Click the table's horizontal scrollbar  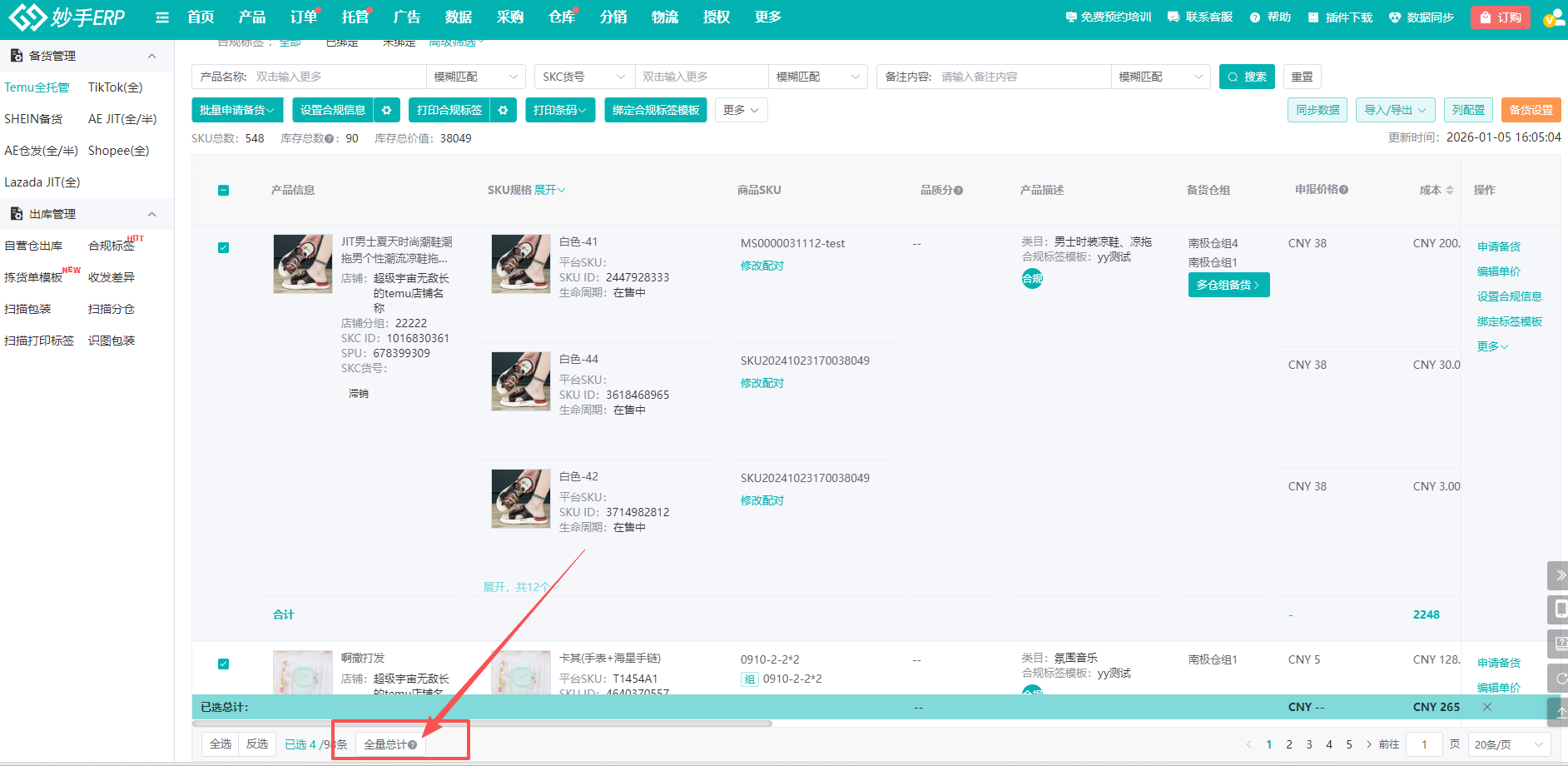coord(483,724)
